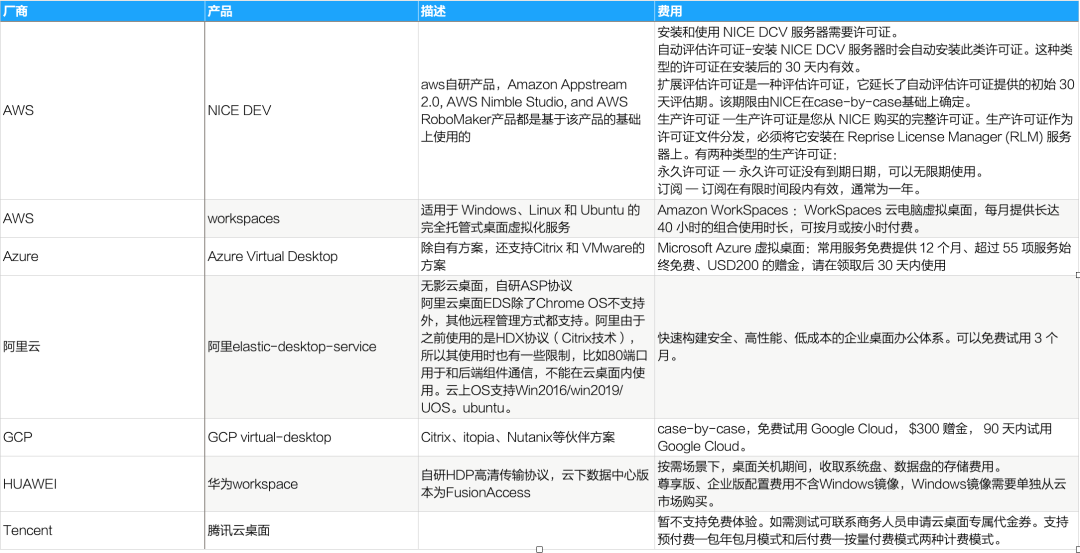This screenshot has height=553, width=1080.
Task: Click the '产品' column header
Action: tap(312, 12)
